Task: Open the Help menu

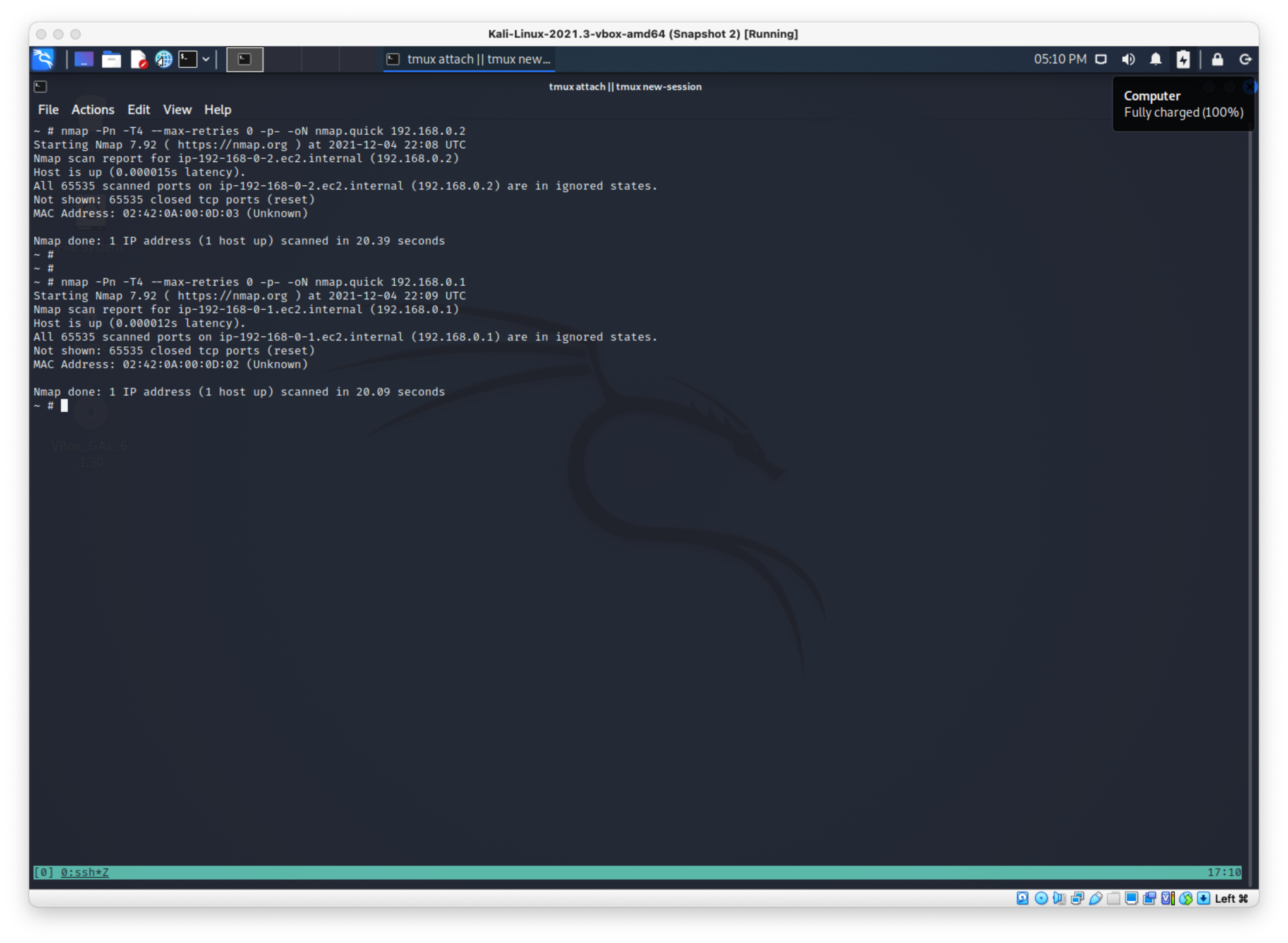Action: click(x=218, y=109)
